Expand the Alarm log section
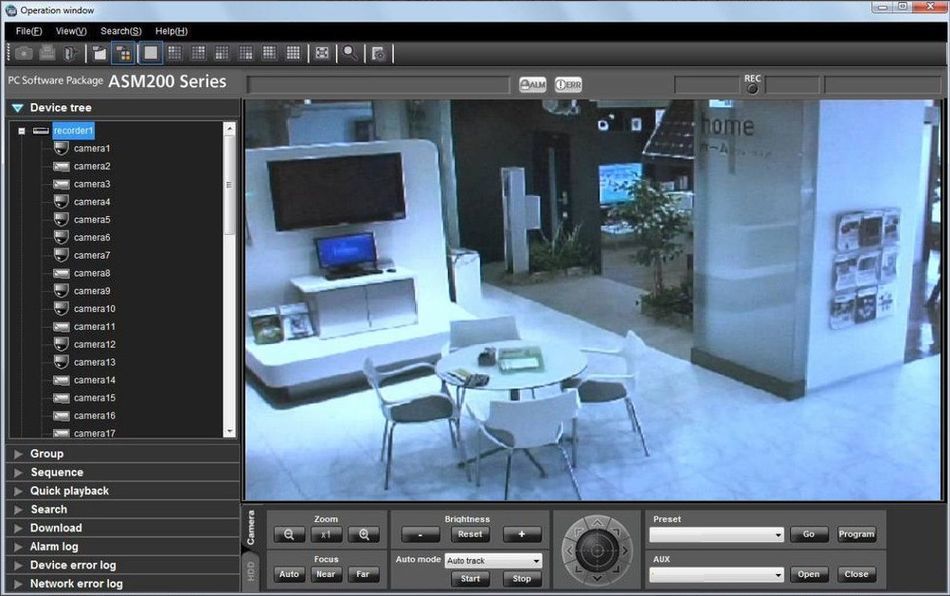The height and width of the screenshot is (596, 950). [60, 546]
